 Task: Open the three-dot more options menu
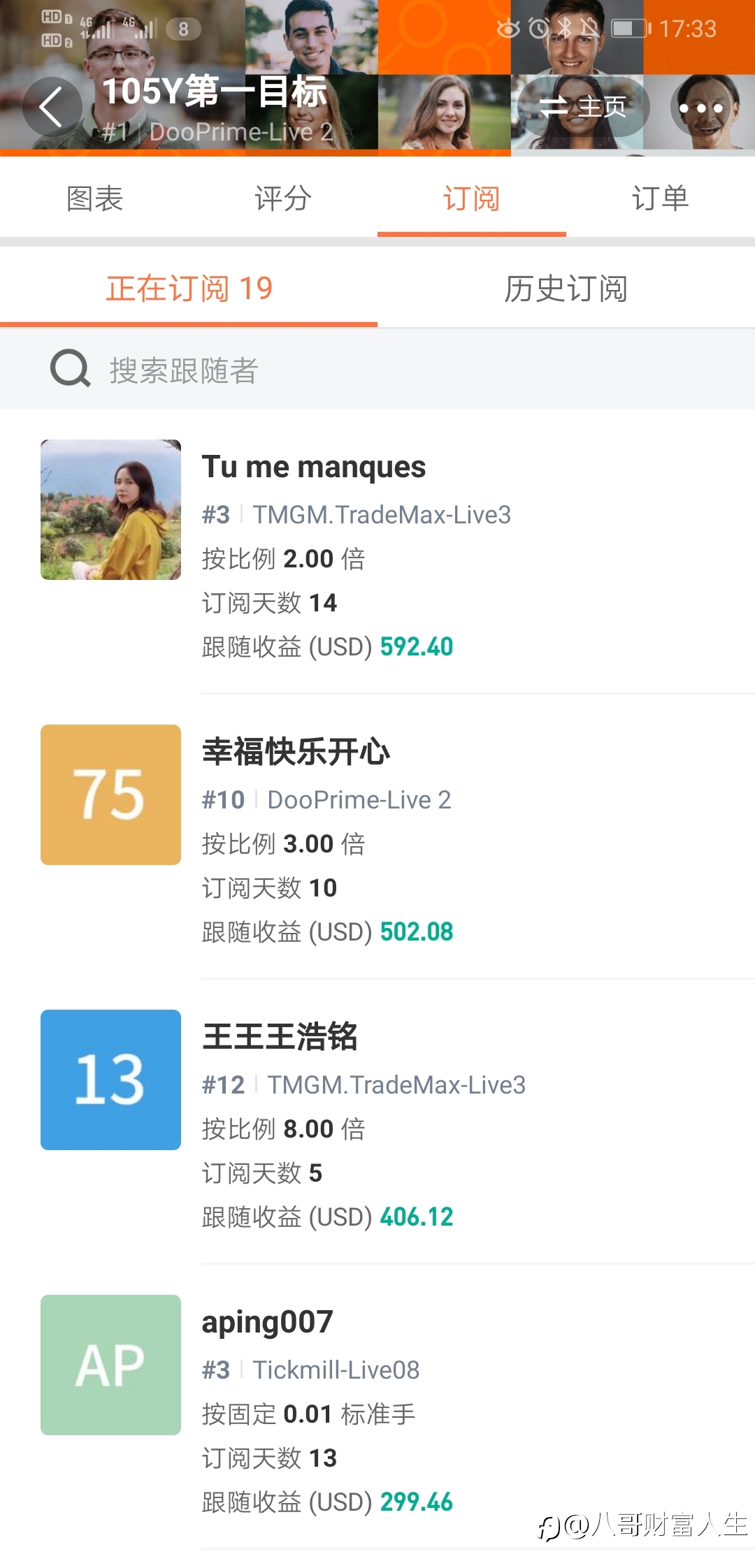coord(700,108)
